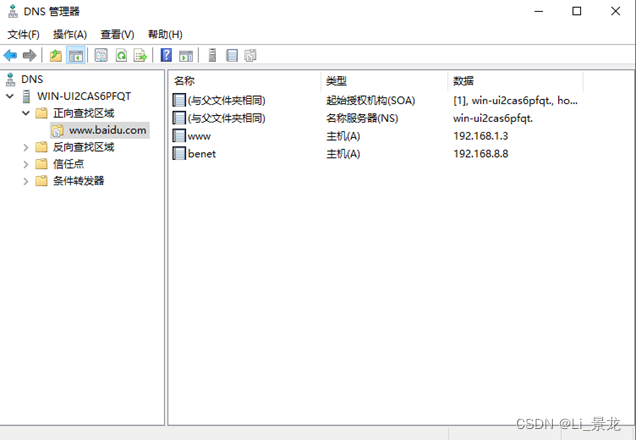Screen dimensions: 636x440
Task: Click the win-ui2cas6pfqt. NS data value
Action: (x=493, y=118)
